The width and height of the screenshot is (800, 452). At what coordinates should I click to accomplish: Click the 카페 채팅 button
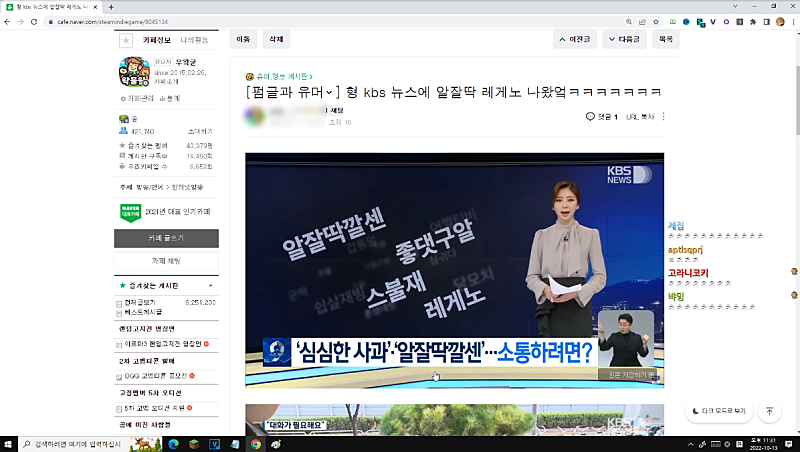pos(166,261)
